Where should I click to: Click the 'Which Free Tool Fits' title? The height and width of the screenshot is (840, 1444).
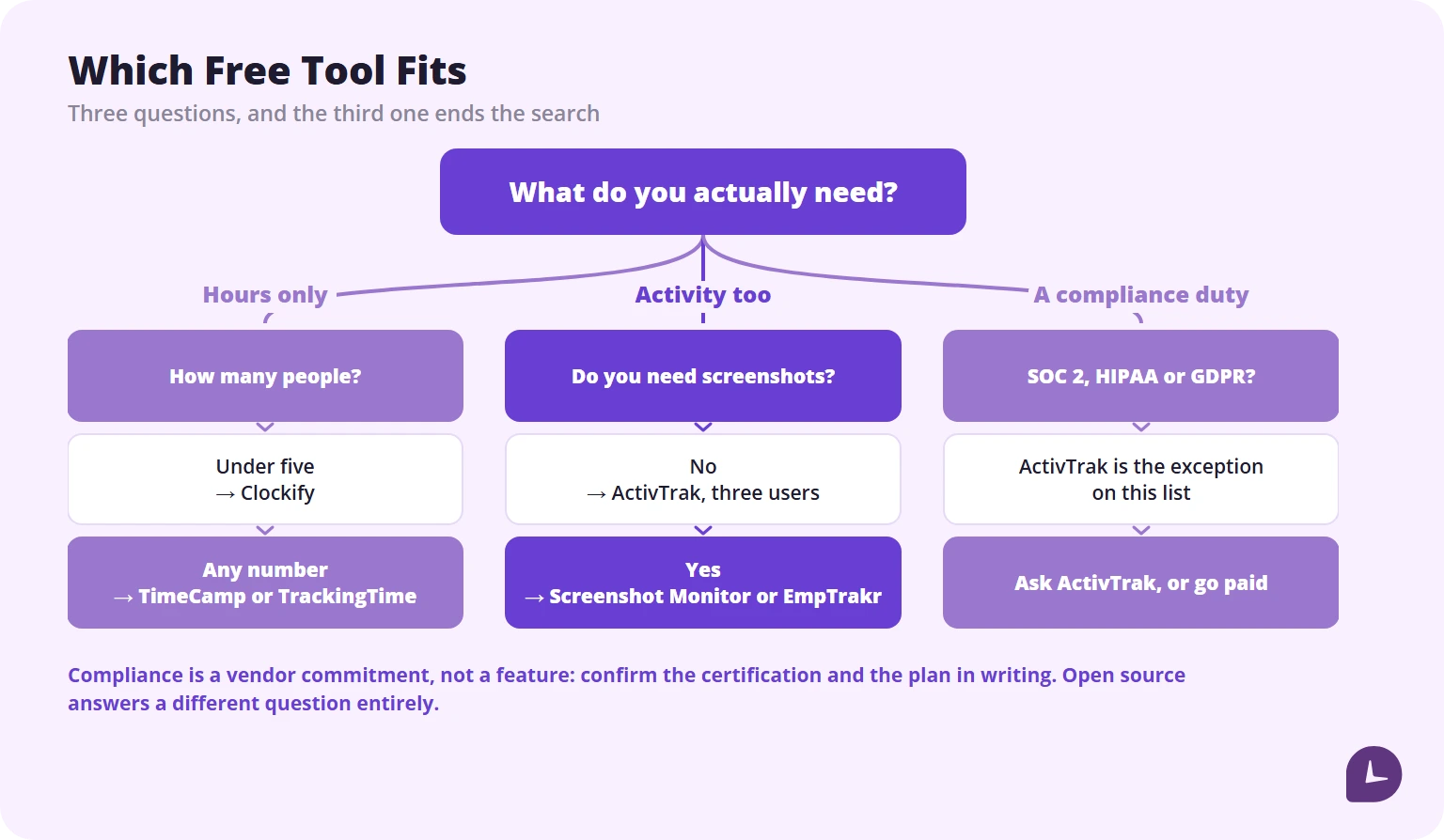coord(267,70)
